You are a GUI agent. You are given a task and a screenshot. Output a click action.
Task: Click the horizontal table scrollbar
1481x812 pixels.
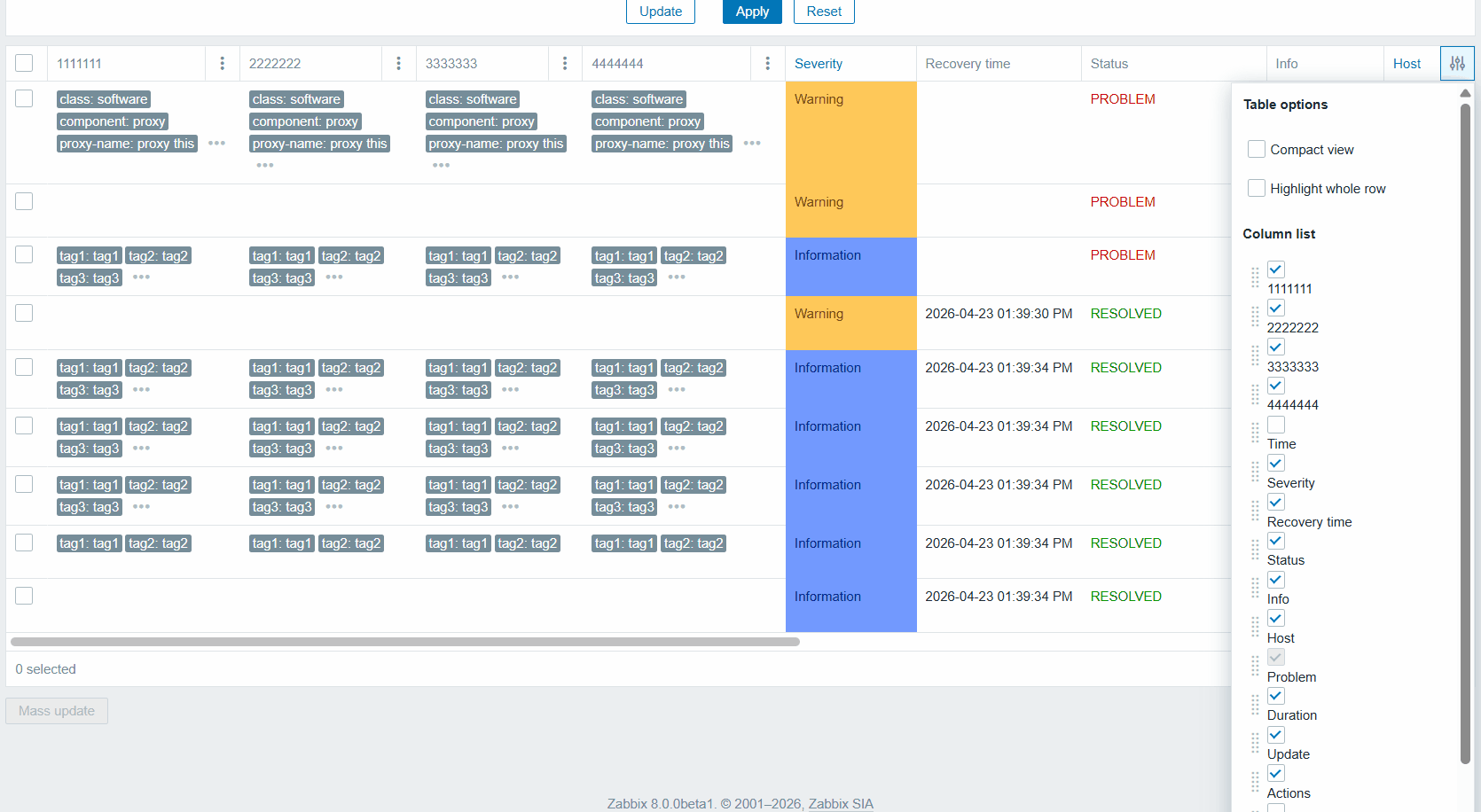[x=404, y=642]
